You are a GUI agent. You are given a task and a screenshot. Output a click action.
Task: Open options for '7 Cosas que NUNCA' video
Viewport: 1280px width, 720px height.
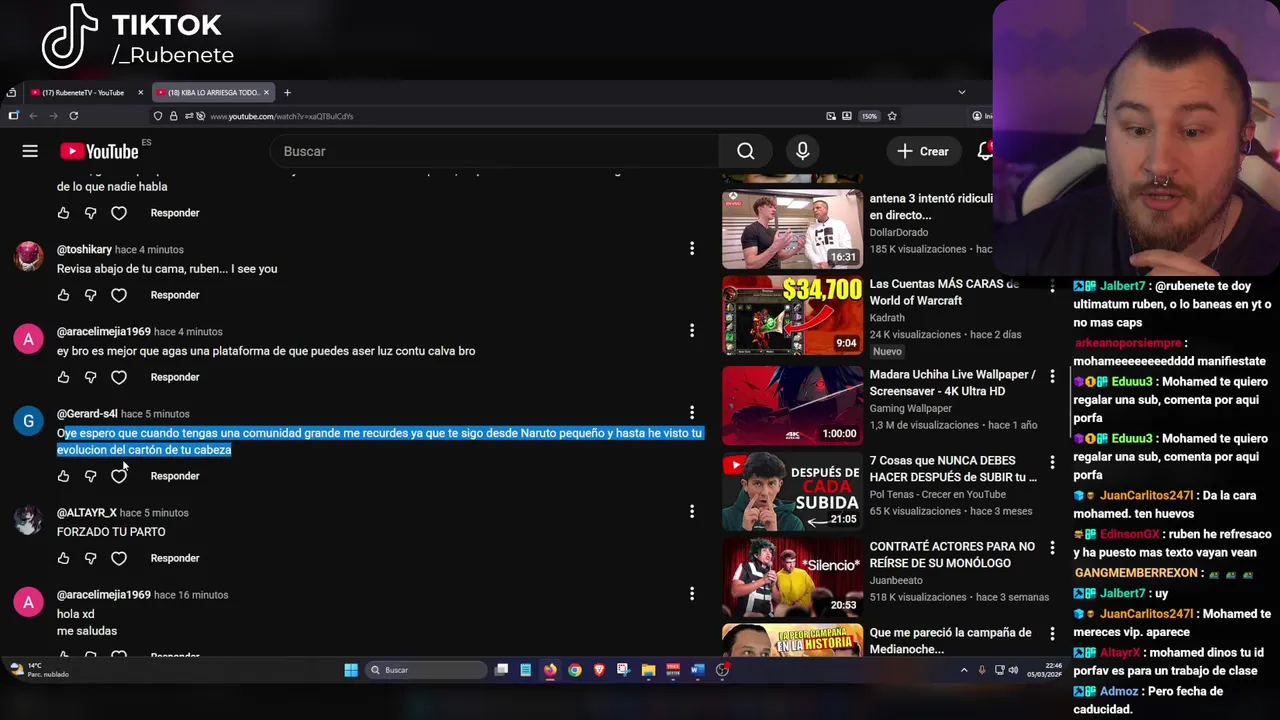point(1052,462)
